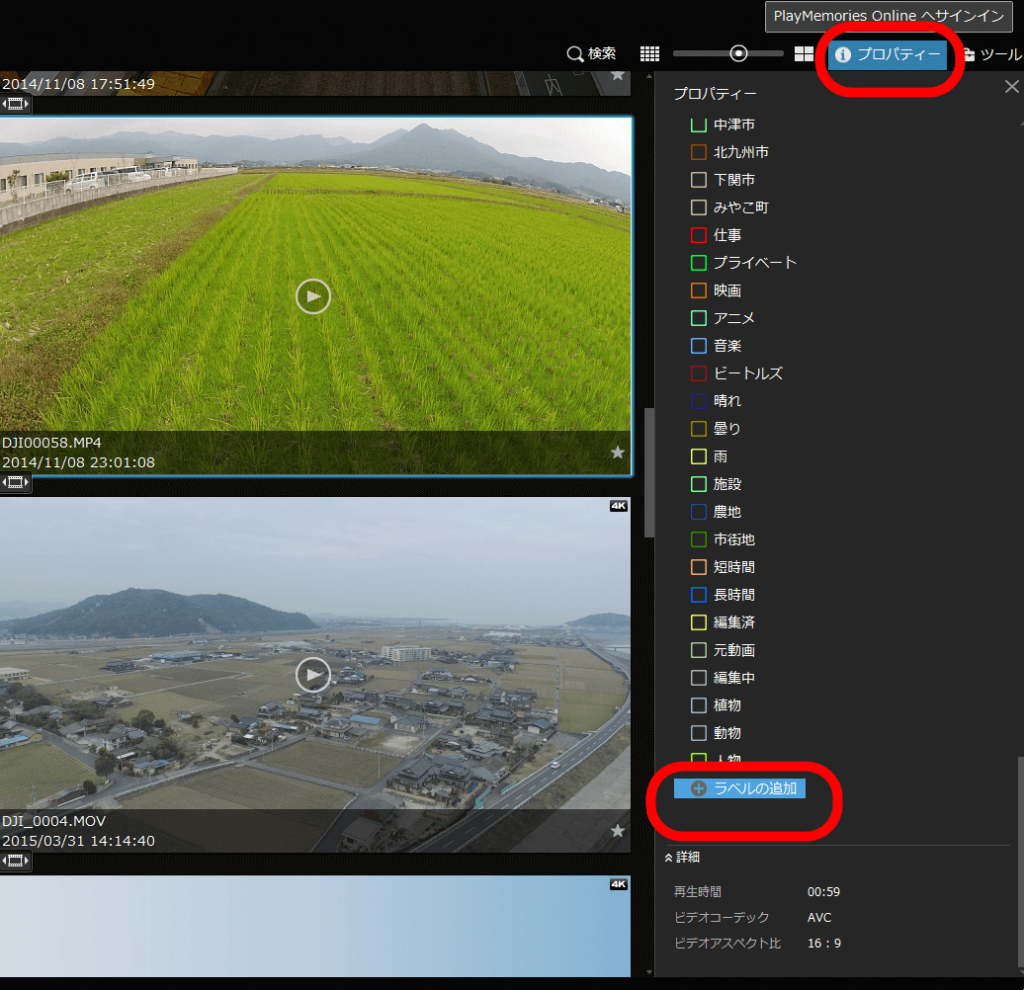Screen dimensions: 1024x990
Task: Check the 映画 label
Action: tap(698, 291)
